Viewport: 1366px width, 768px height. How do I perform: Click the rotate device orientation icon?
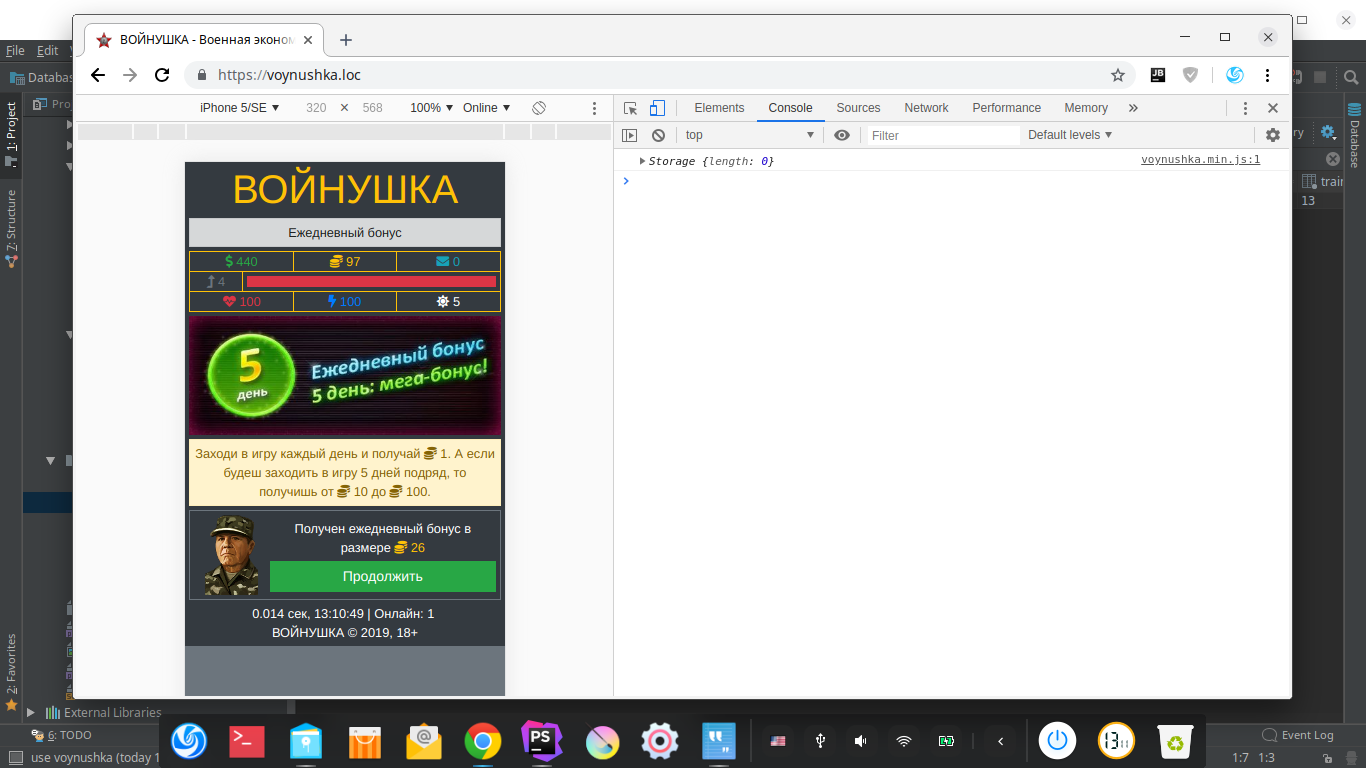539,108
